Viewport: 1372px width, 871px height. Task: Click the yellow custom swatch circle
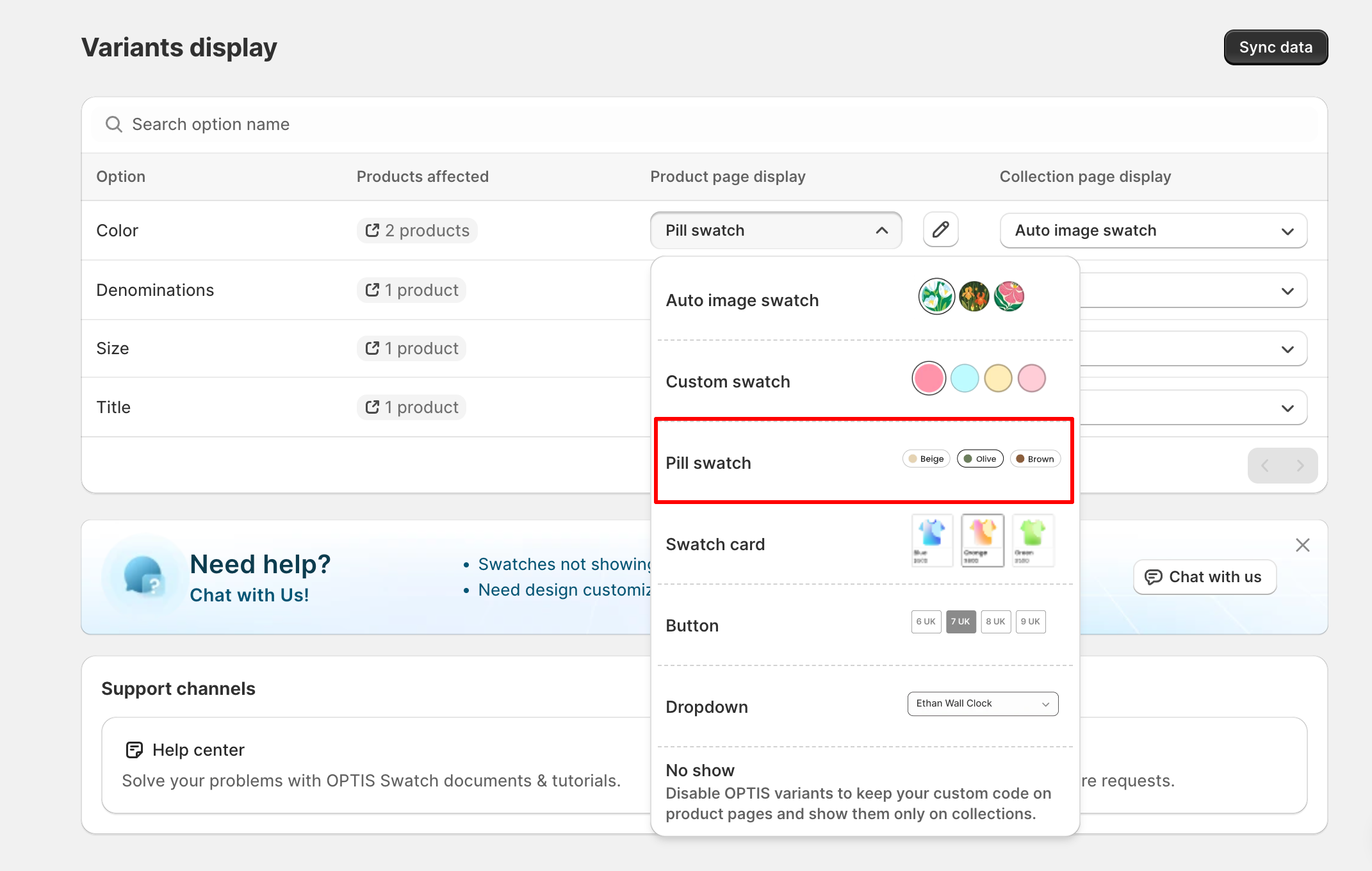coord(998,379)
